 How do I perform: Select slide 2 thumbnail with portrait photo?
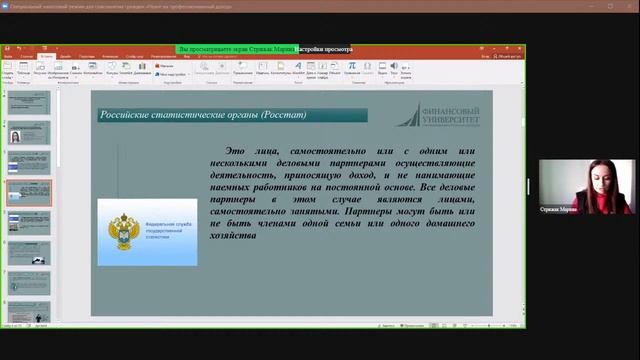tap(29, 133)
